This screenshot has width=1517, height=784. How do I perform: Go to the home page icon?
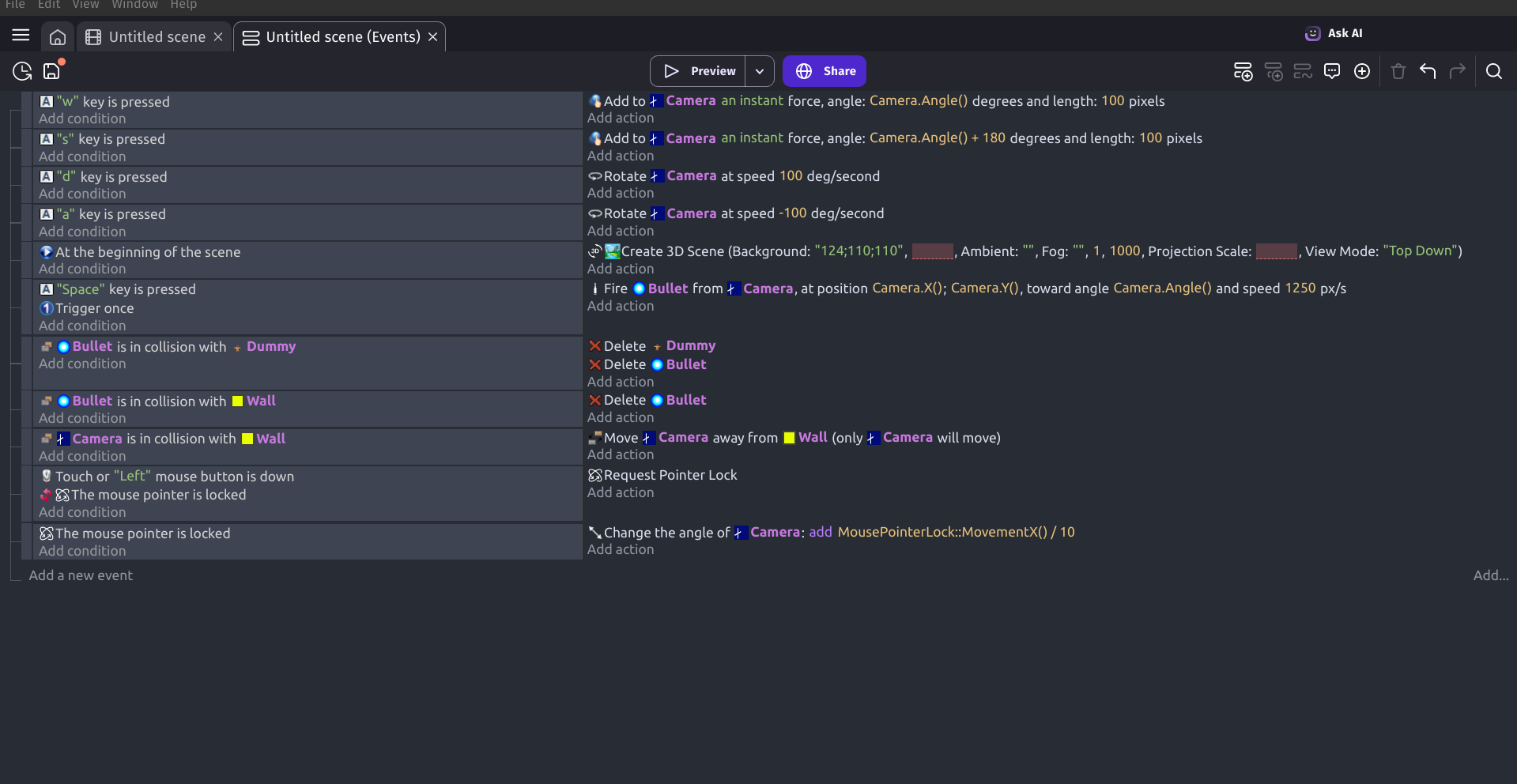pyautogui.click(x=58, y=37)
